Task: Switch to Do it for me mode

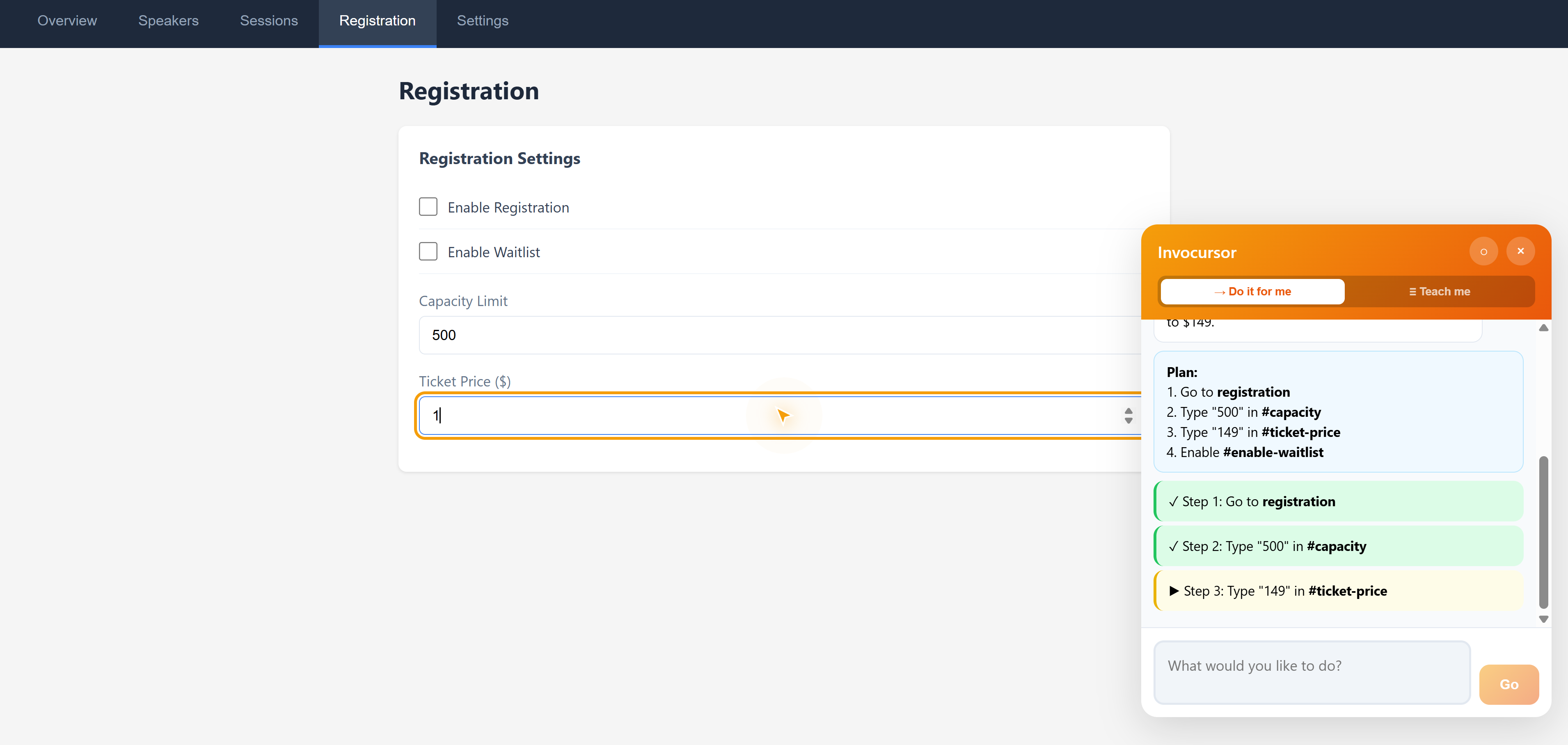Action: (x=1252, y=292)
